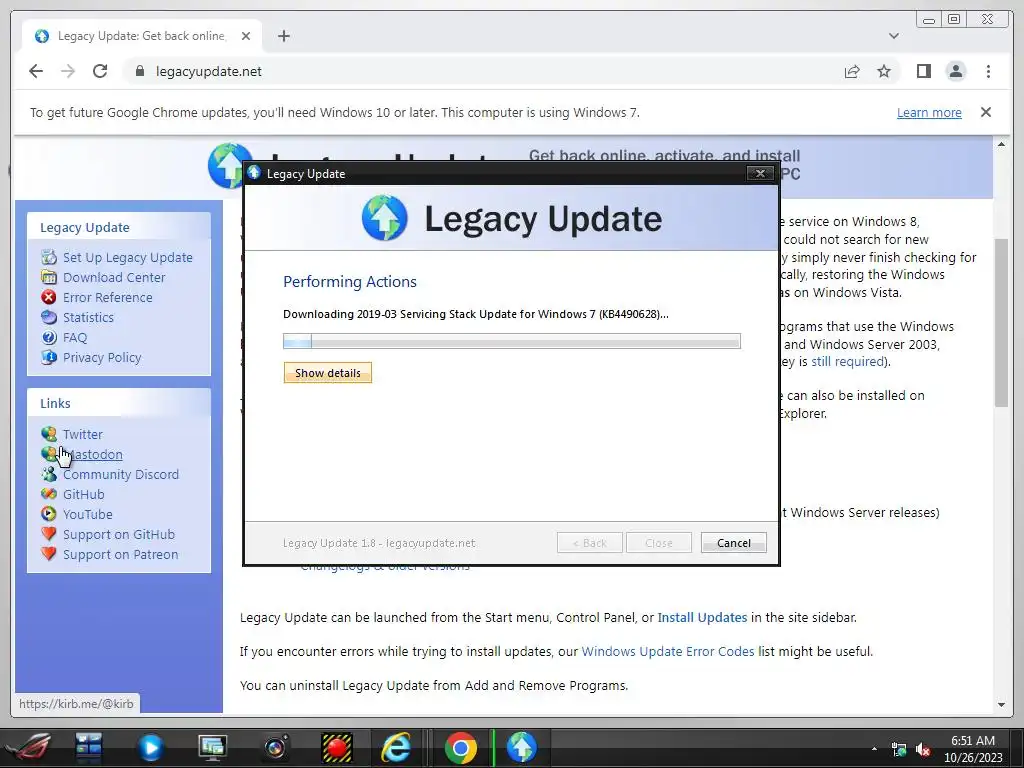Image resolution: width=1024 pixels, height=768 pixels.
Task: Click the Privacy Policy info icon
Action: tap(49, 357)
